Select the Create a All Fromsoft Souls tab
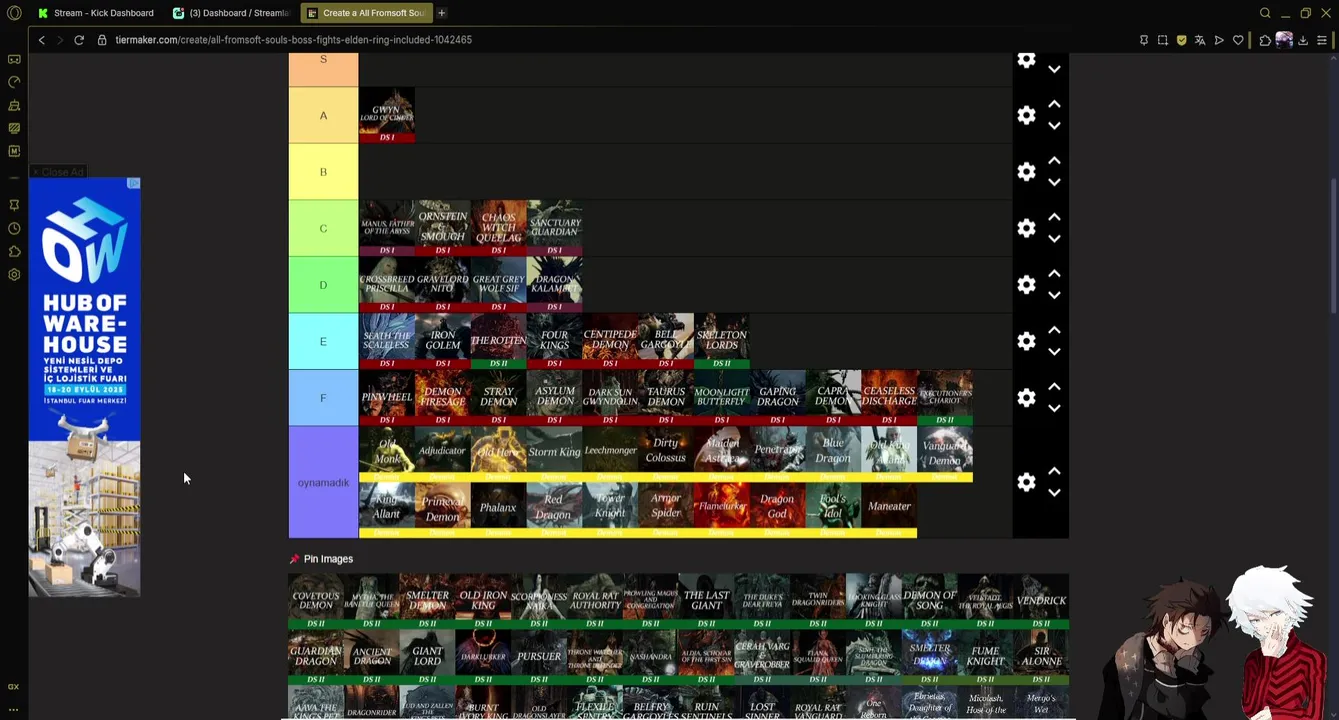The image size is (1339, 720). [x=365, y=13]
